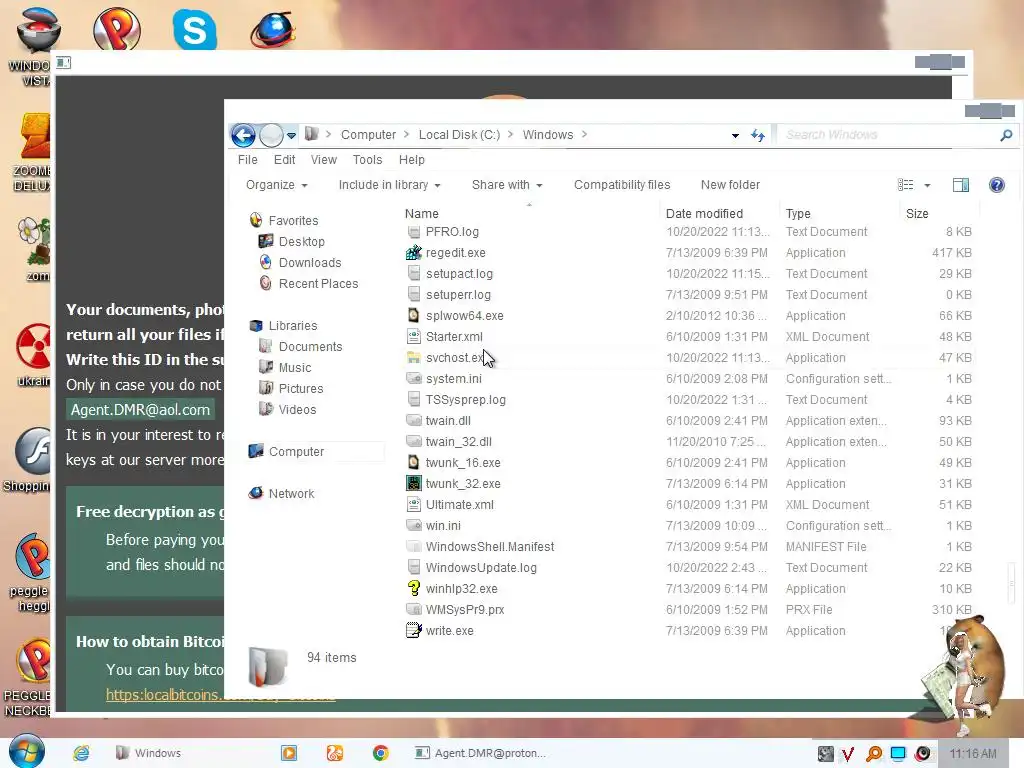1024x768 pixels.
Task: Switch to the Agent.DMR@proton taskbar button
Action: 481,753
